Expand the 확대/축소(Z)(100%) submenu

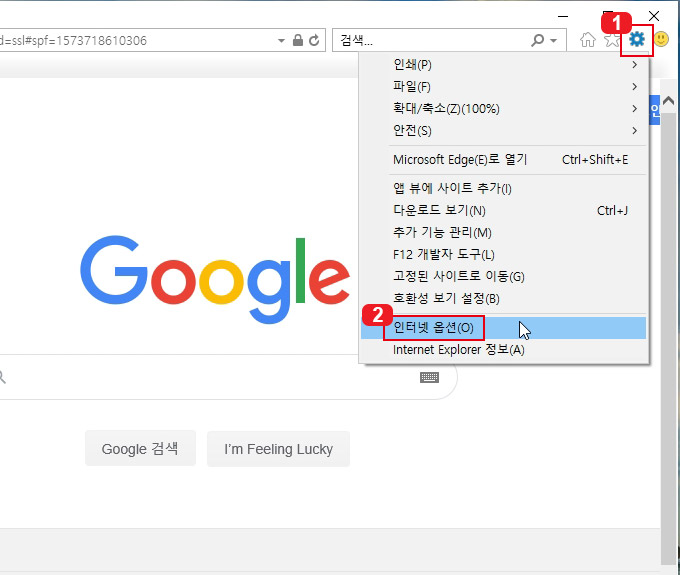click(503, 108)
